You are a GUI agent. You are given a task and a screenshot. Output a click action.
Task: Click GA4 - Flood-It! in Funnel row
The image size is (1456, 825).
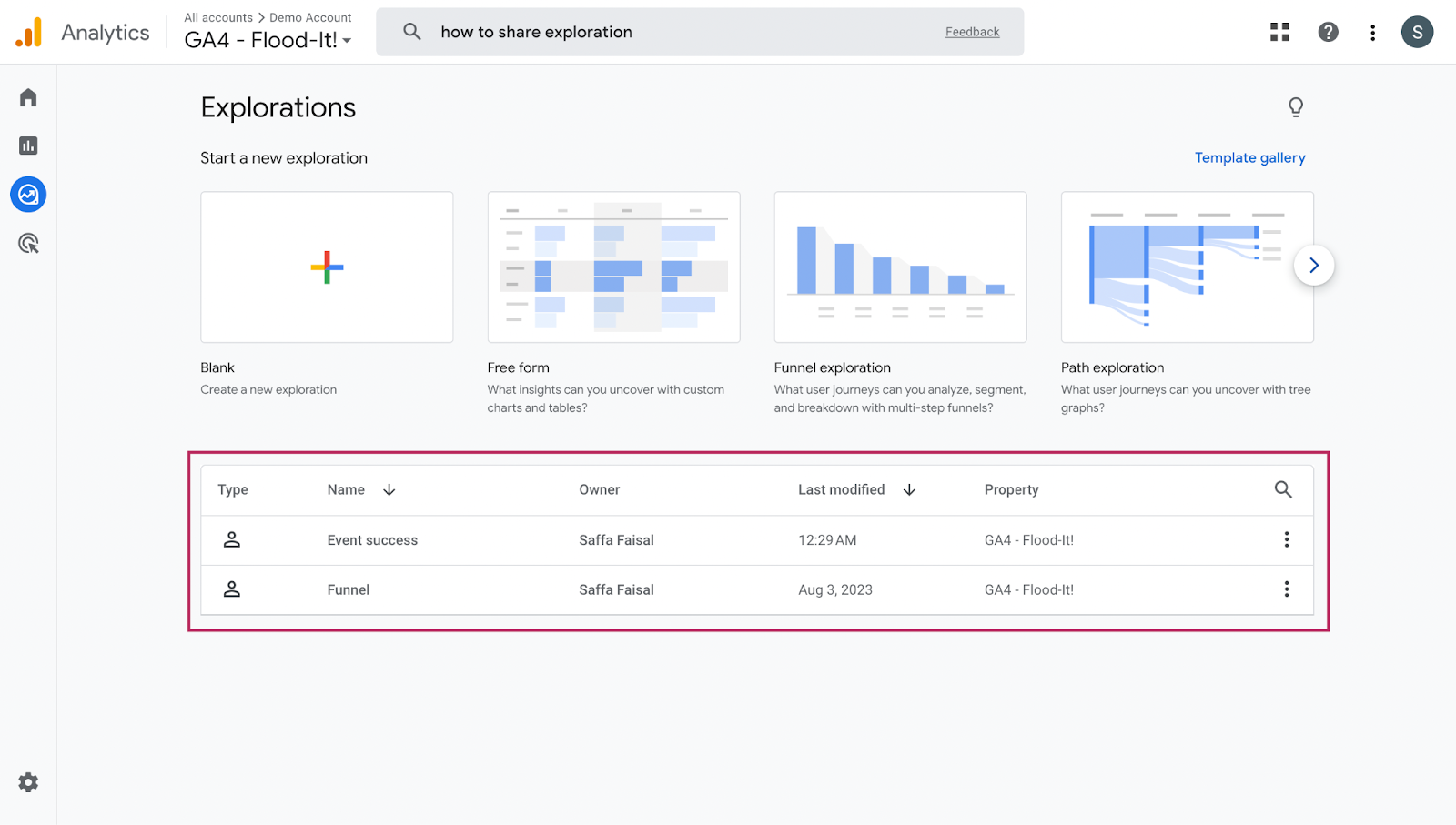click(1029, 589)
